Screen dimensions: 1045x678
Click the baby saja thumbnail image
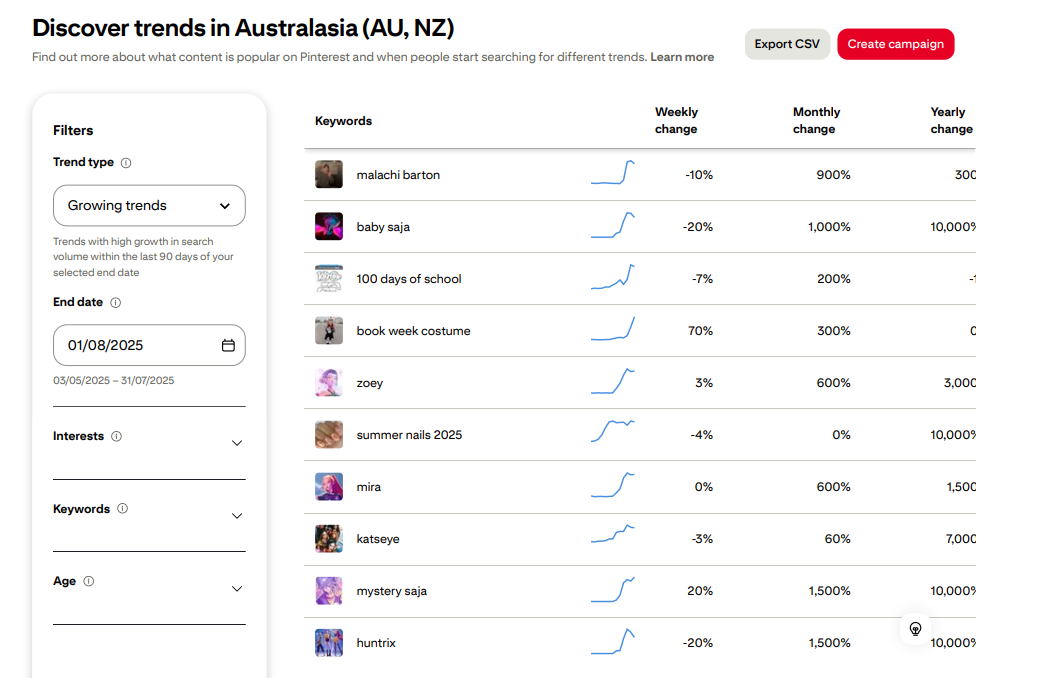[329, 227]
